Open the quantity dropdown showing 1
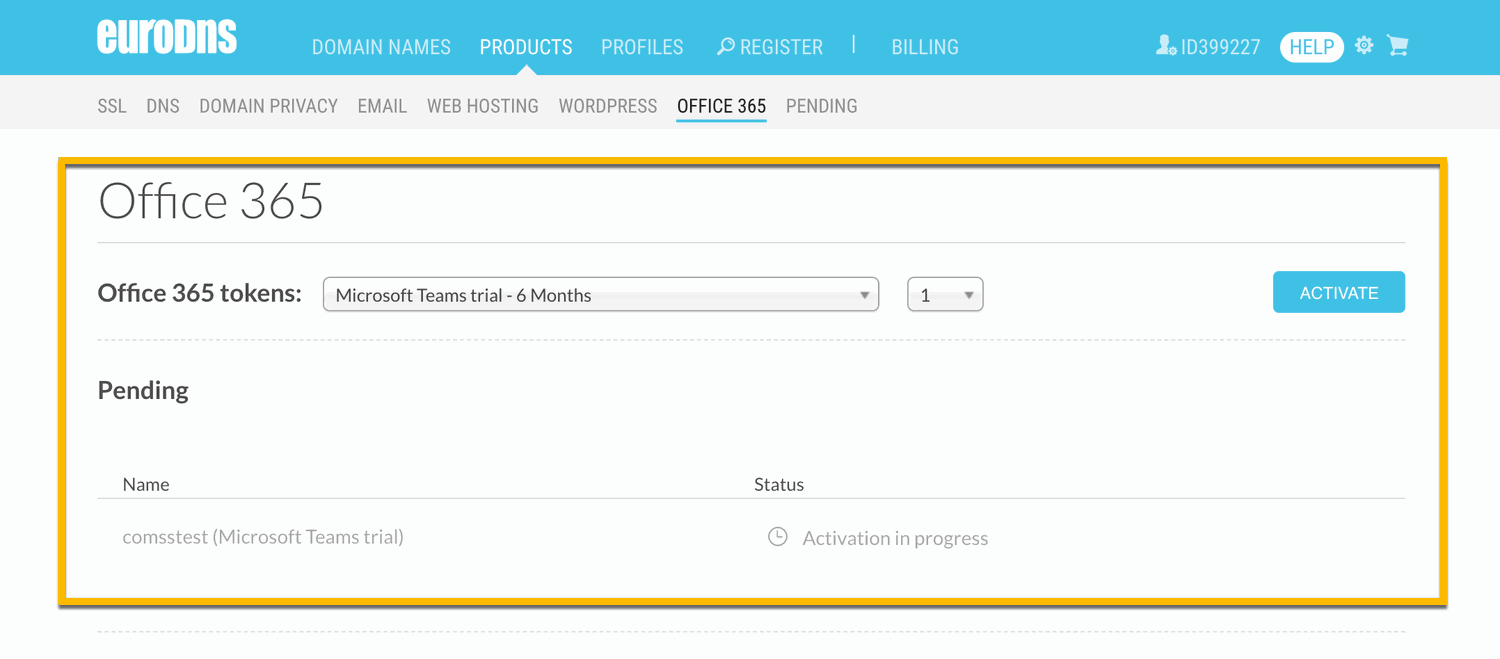 945,295
